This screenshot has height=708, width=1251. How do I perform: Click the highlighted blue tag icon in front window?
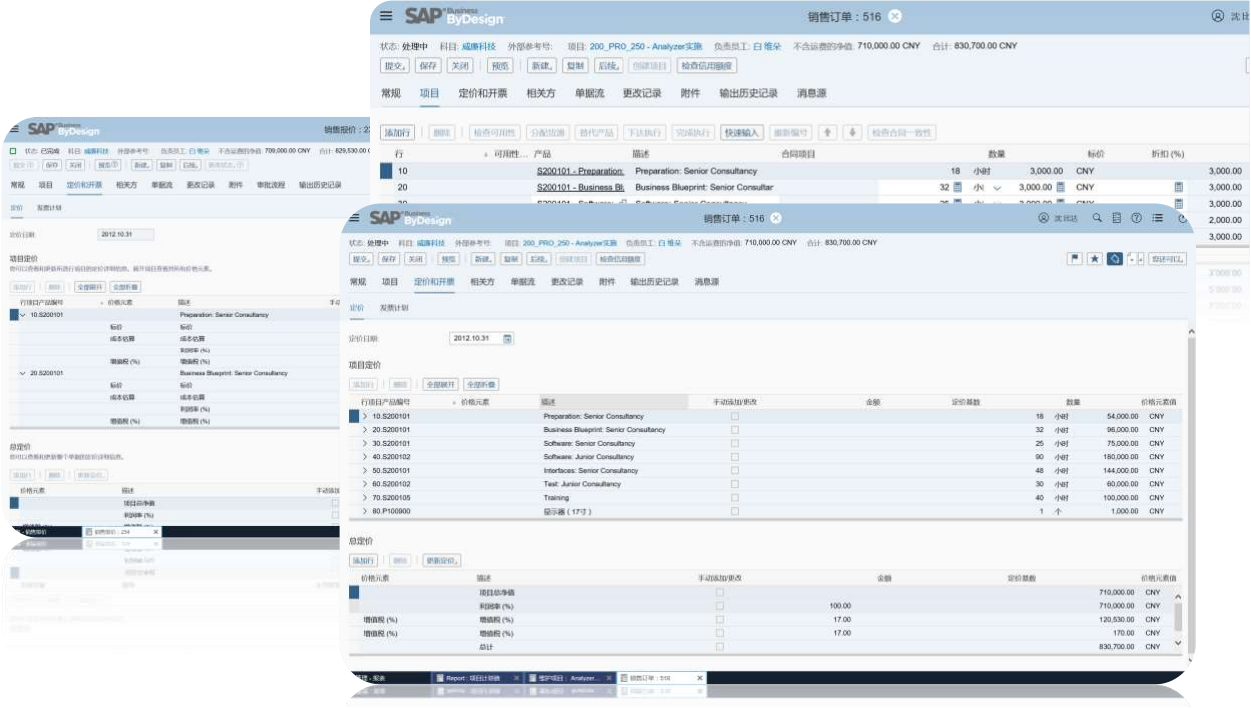[1114, 258]
